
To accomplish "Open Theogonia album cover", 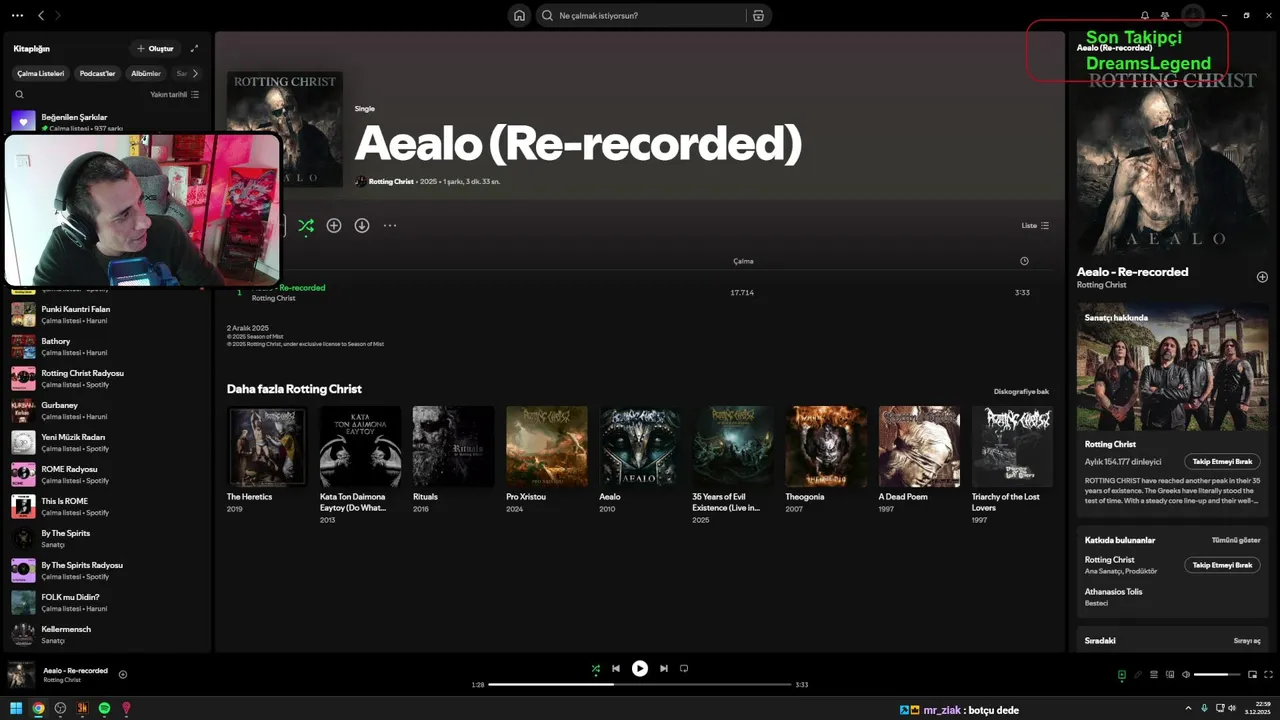I will click(x=826, y=446).
